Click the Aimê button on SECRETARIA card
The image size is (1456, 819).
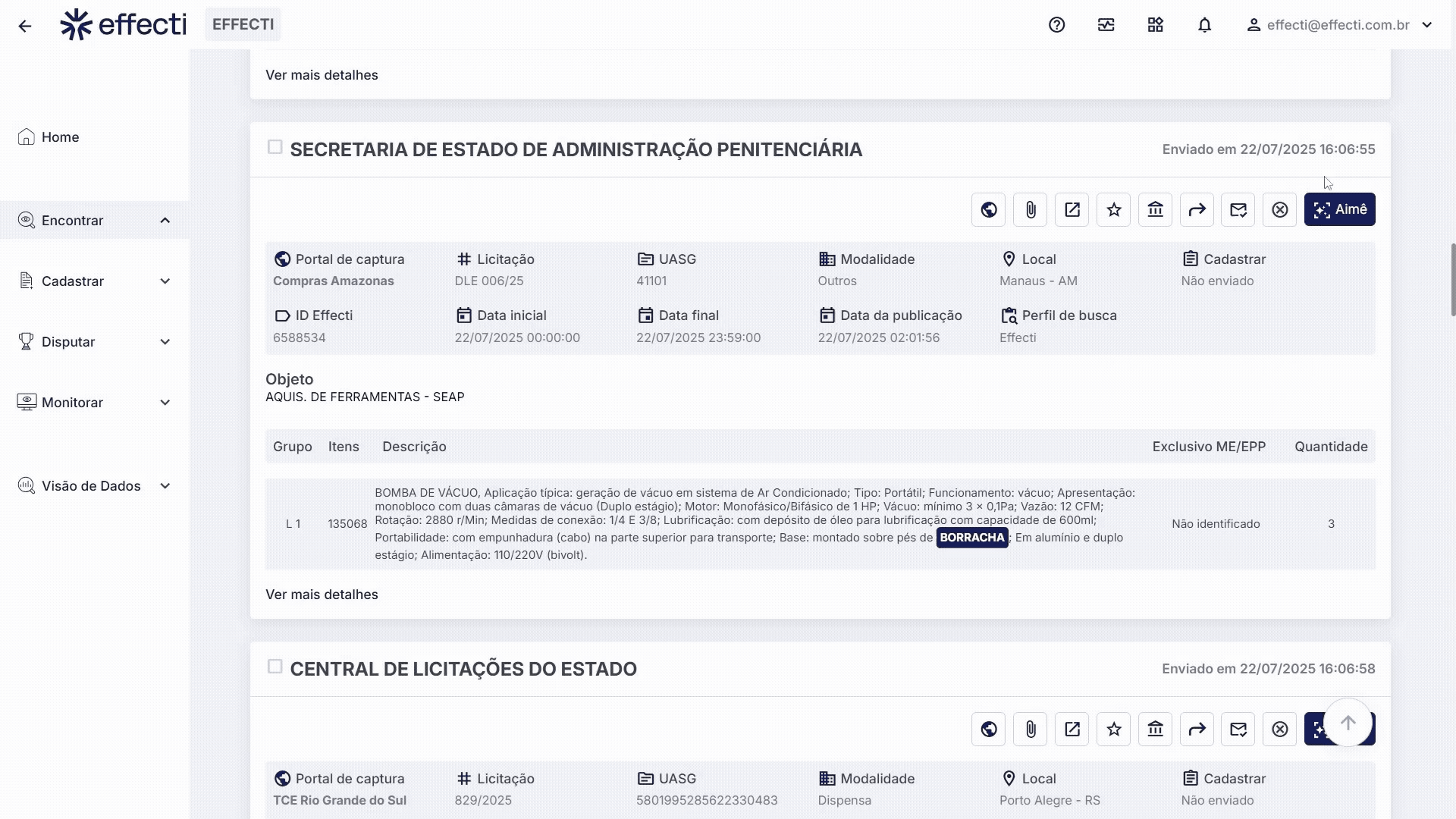pyautogui.click(x=1339, y=210)
